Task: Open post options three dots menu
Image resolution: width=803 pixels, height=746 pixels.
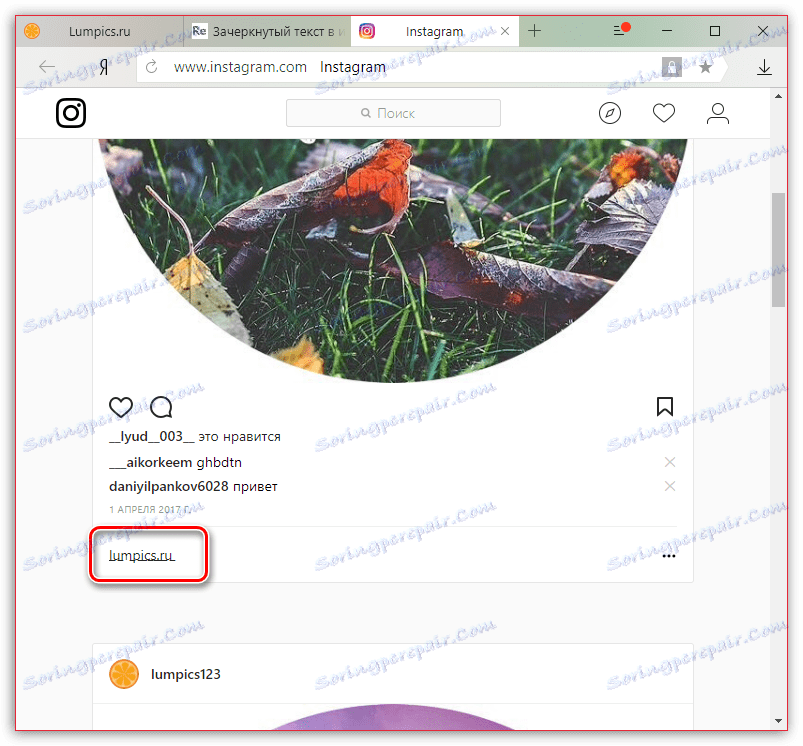Action: (x=669, y=556)
